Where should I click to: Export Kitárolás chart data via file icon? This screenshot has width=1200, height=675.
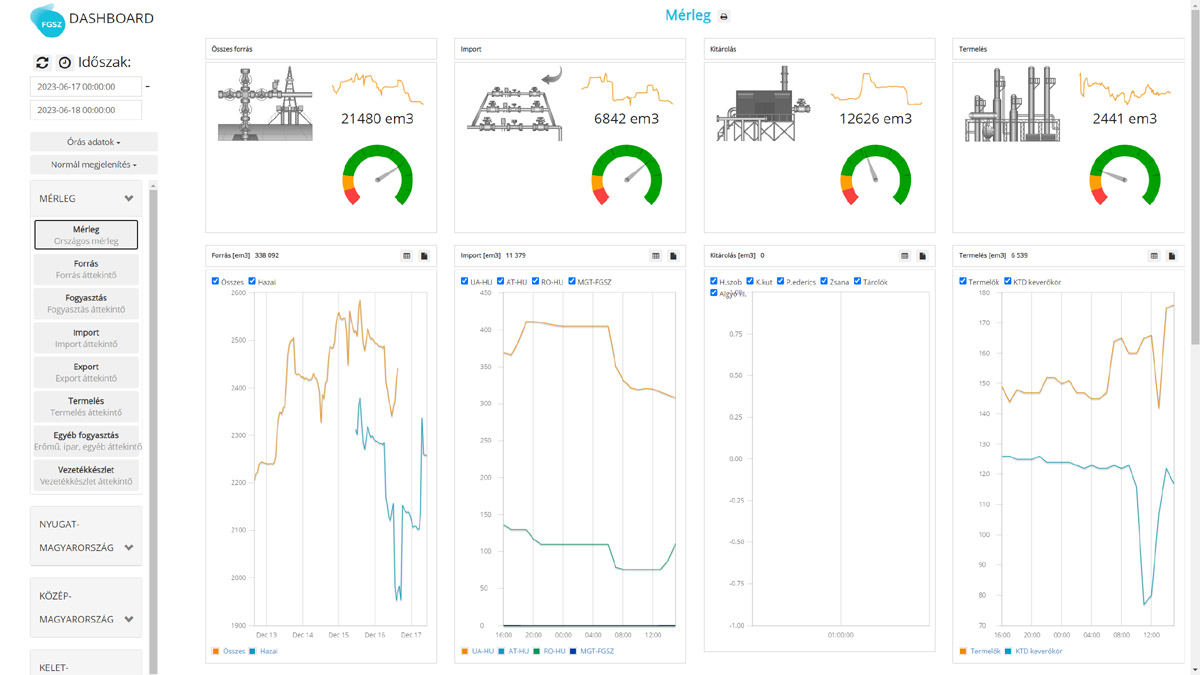(x=922, y=256)
